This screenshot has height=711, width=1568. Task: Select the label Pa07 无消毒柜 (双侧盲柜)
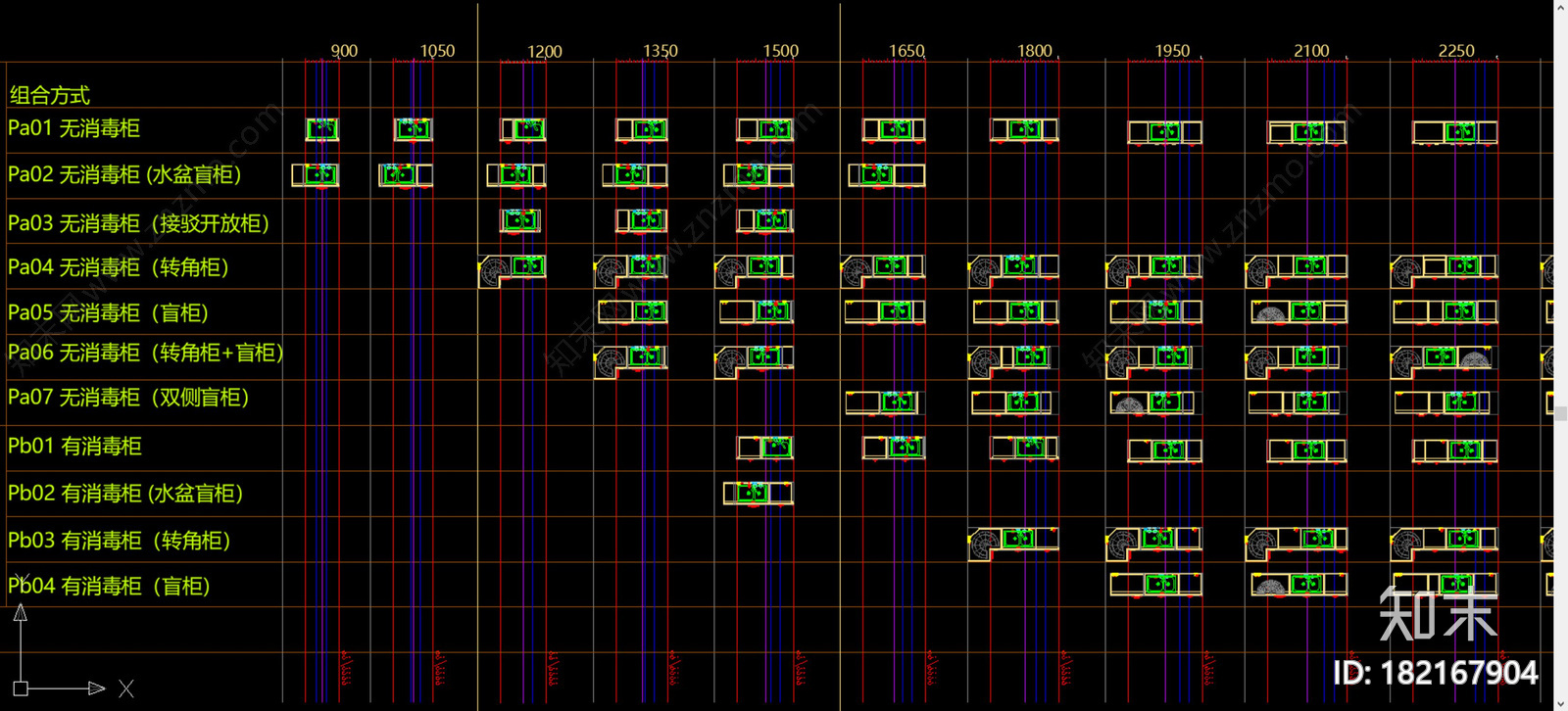pyautogui.click(x=128, y=397)
